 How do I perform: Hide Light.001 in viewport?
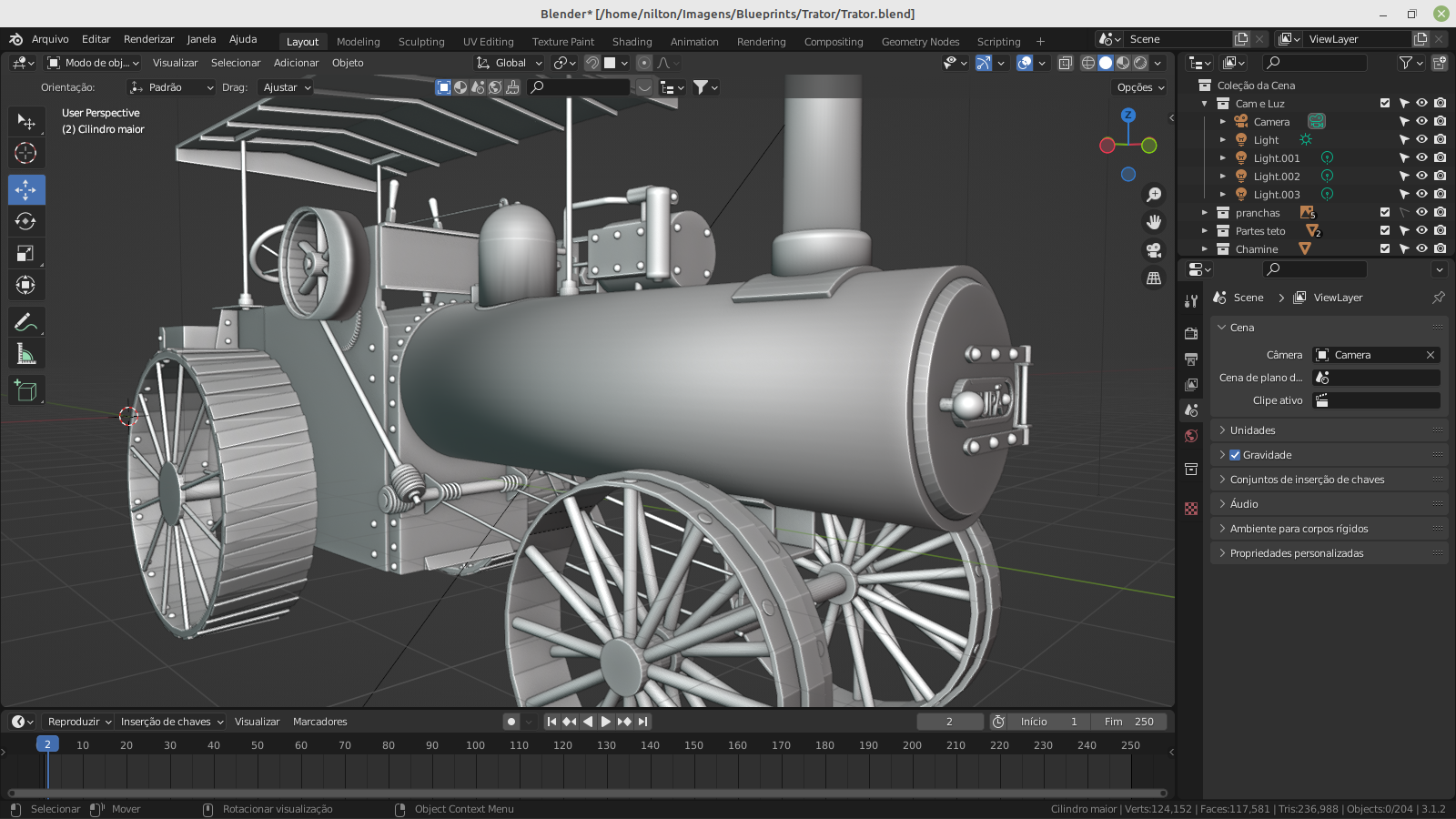(x=1421, y=158)
